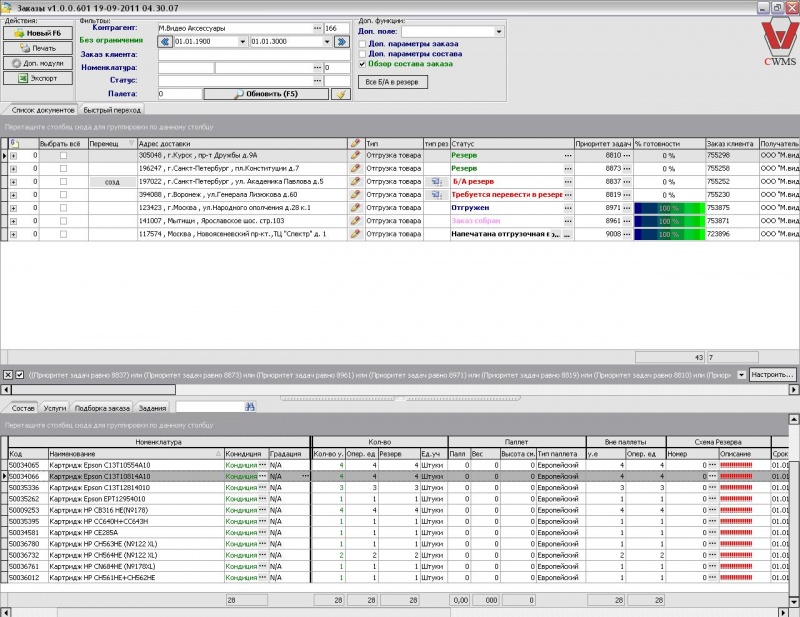The width and height of the screenshot is (800, 617).
Task: Check selection box for Мытищи order row
Action: click(x=63, y=220)
